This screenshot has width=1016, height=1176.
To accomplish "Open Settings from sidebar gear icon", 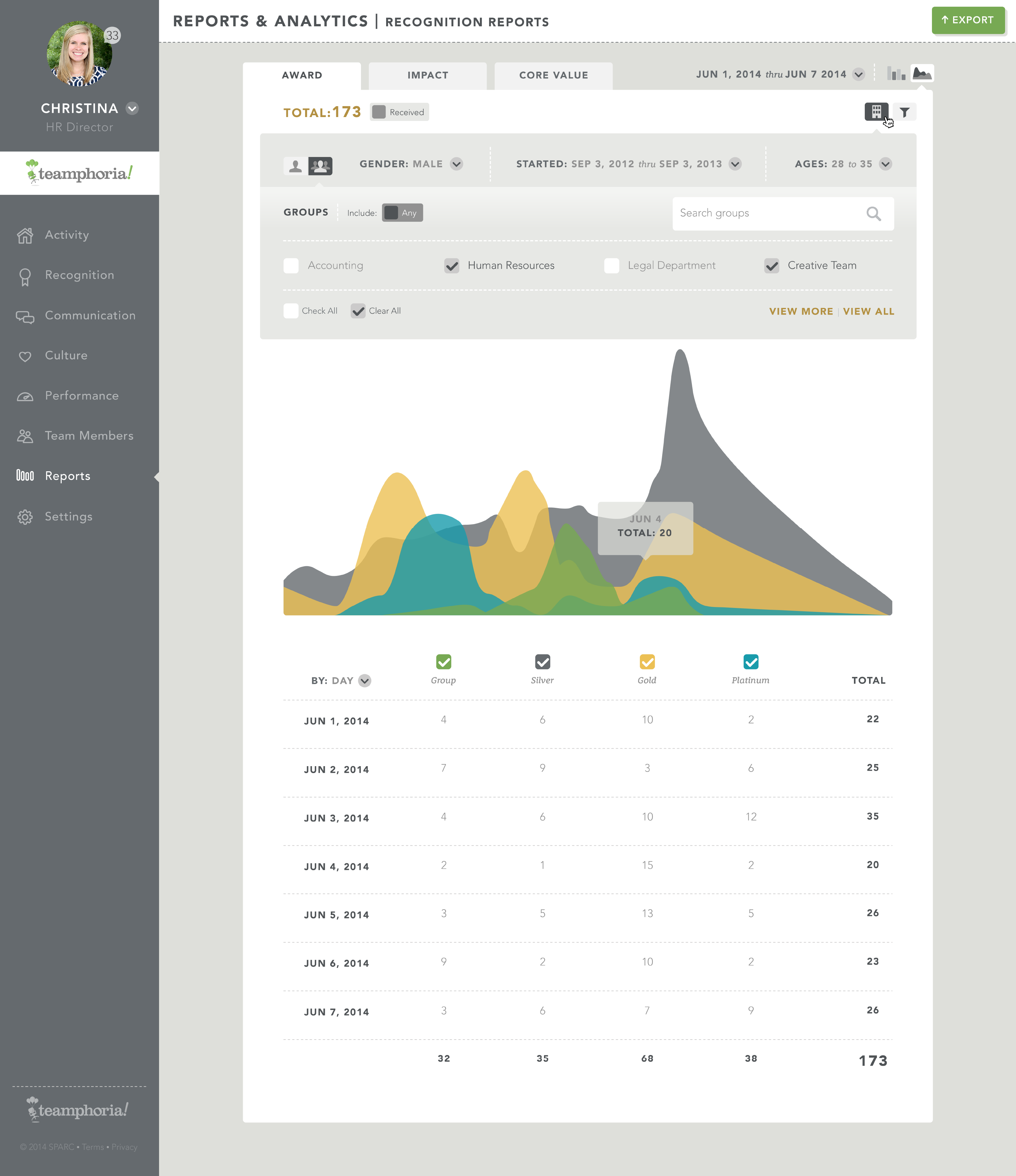I will pos(25,517).
